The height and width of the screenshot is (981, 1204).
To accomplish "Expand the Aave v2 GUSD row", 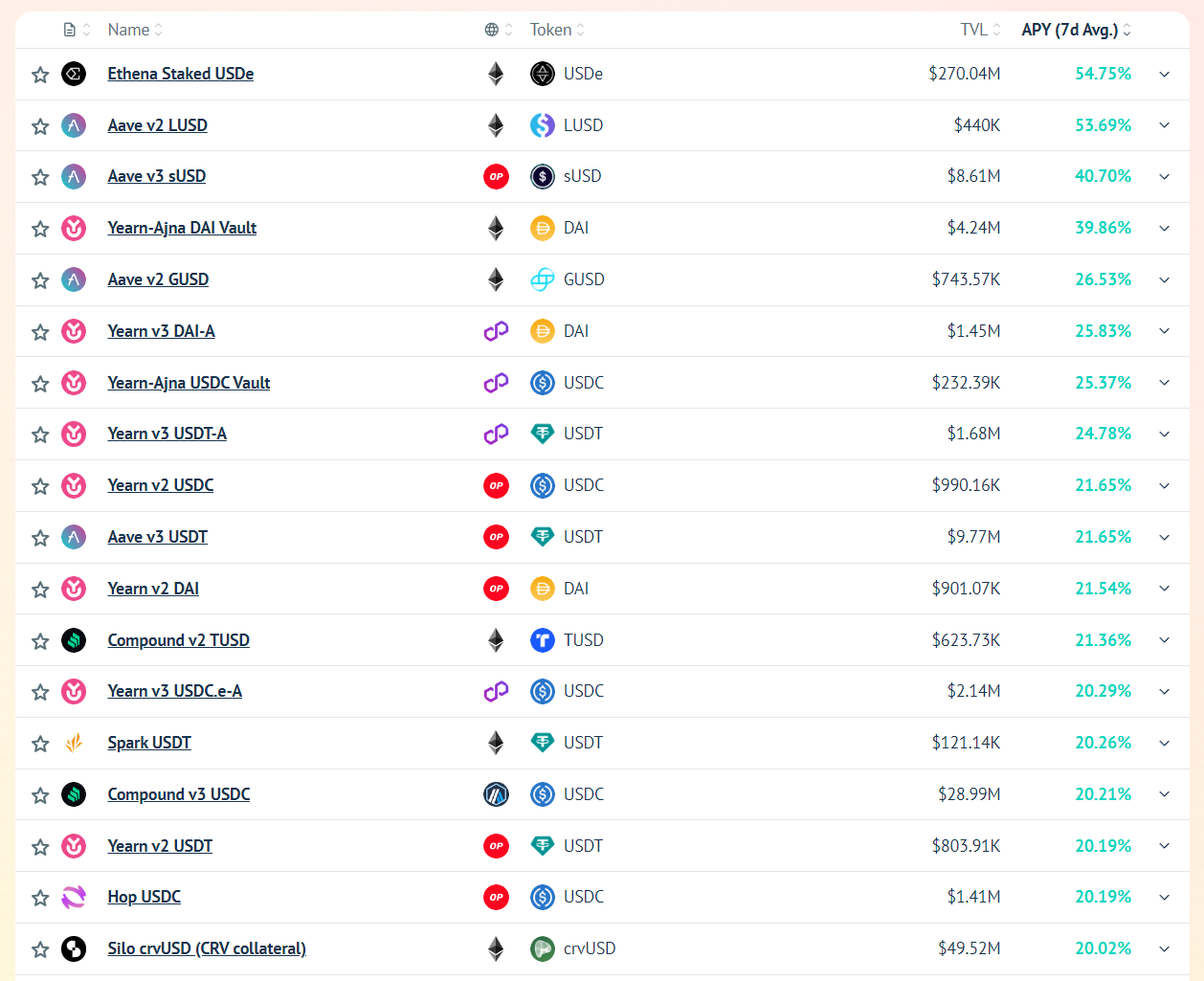I will pos(1165,280).
